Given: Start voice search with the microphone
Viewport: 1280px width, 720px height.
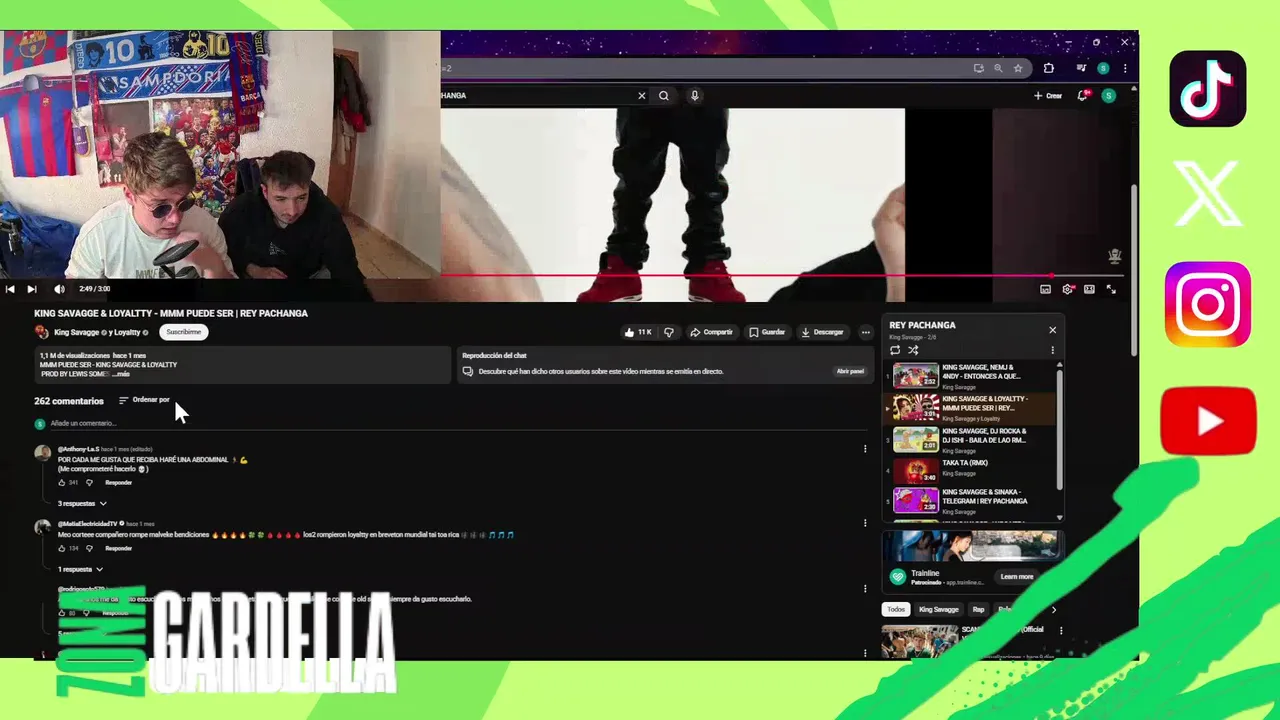Looking at the screenshot, I should [695, 96].
